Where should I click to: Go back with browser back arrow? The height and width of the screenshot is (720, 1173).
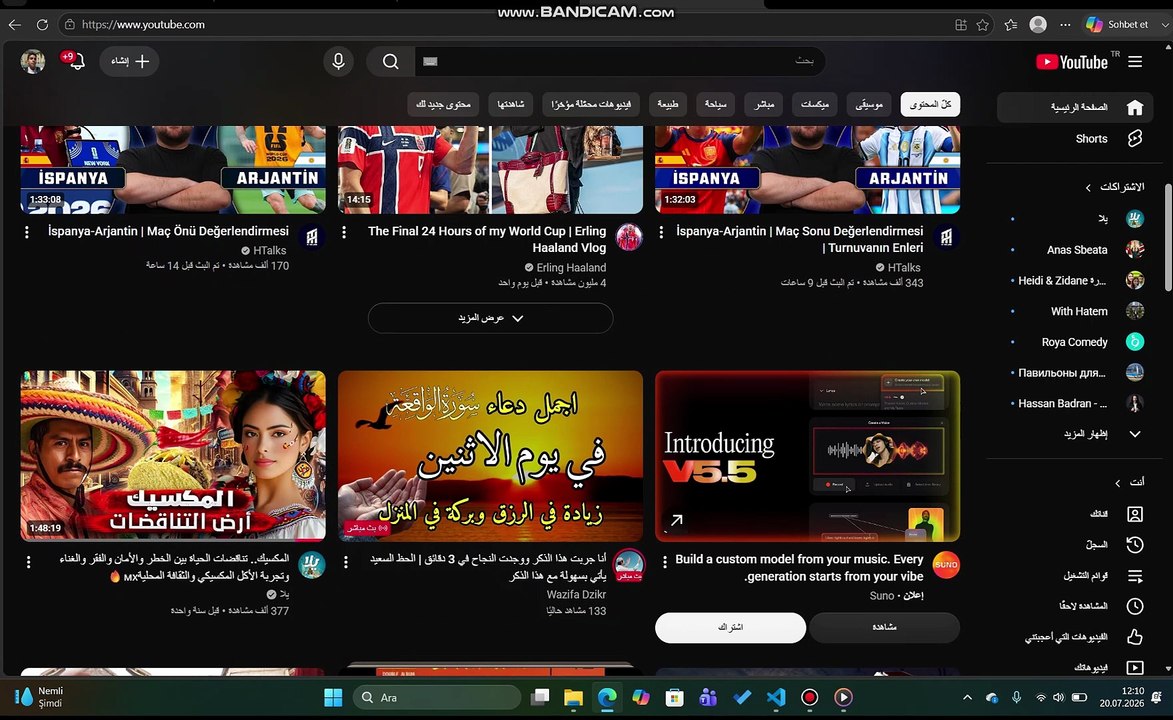point(15,25)
